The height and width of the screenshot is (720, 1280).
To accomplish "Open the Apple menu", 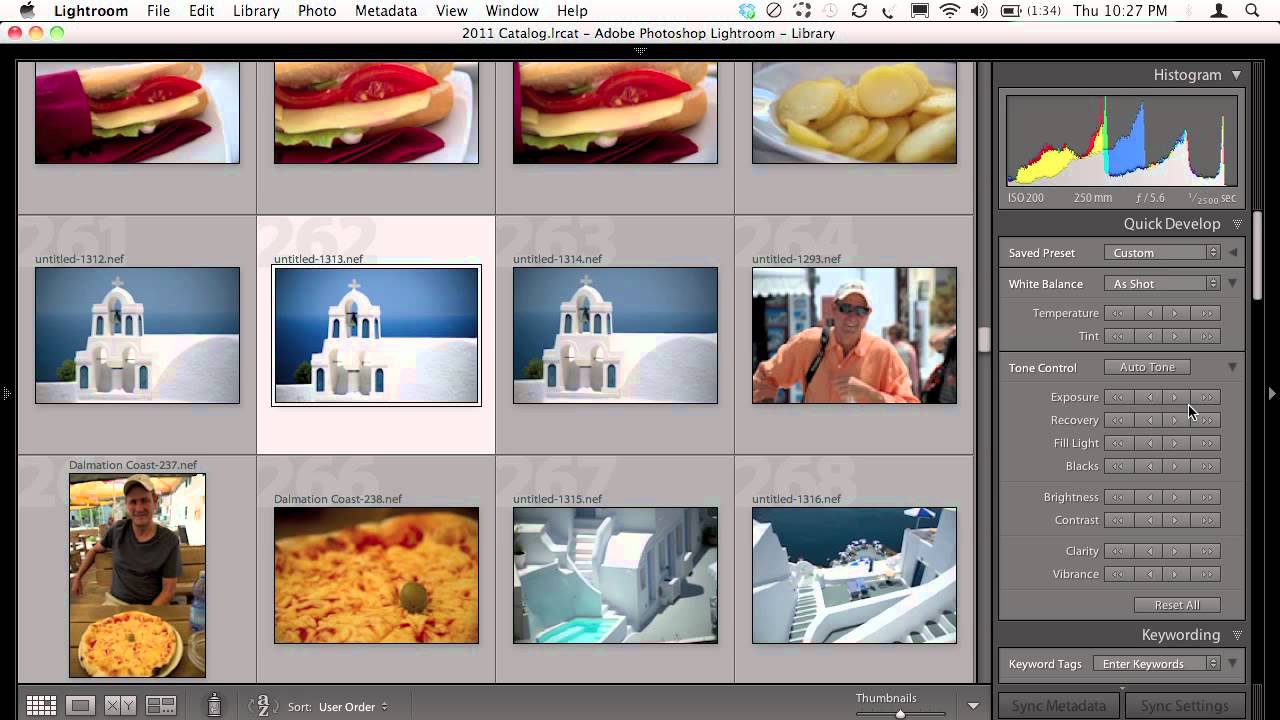I will pyautogui.click(x=27, y=11).
